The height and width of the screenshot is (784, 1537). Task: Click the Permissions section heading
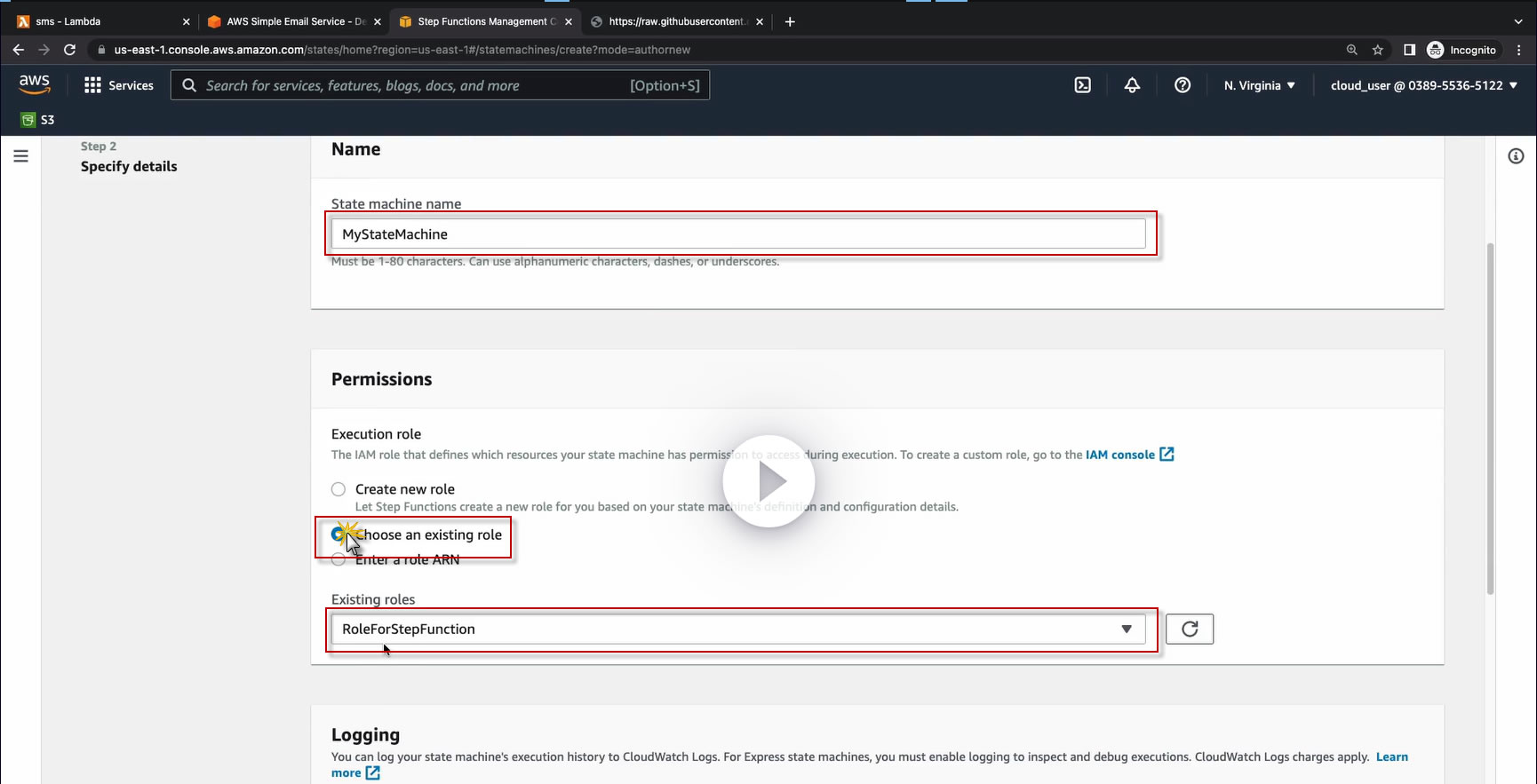[382, 379]
